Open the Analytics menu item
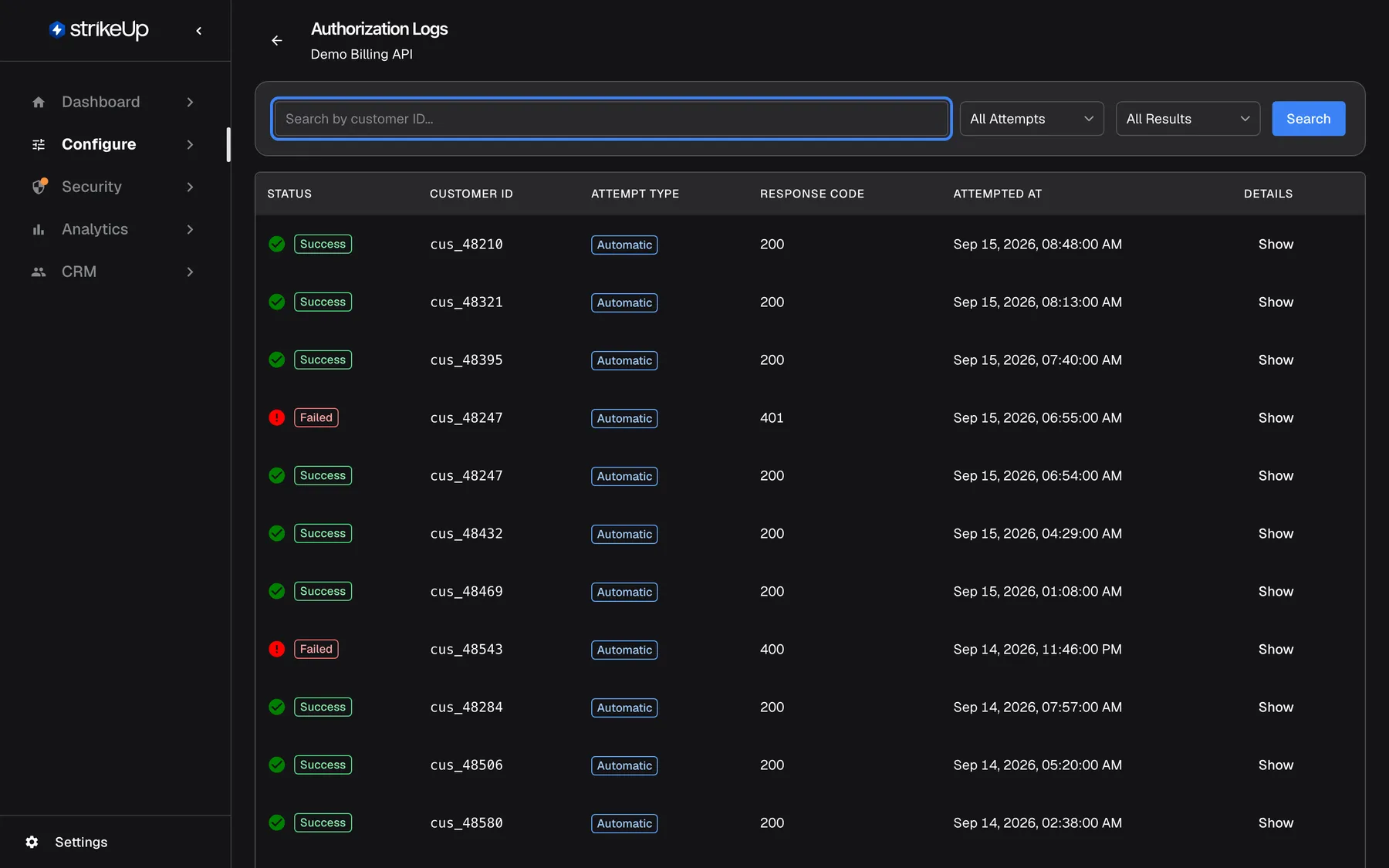This screenshot has height=868, width=1389. coord(114,229)
